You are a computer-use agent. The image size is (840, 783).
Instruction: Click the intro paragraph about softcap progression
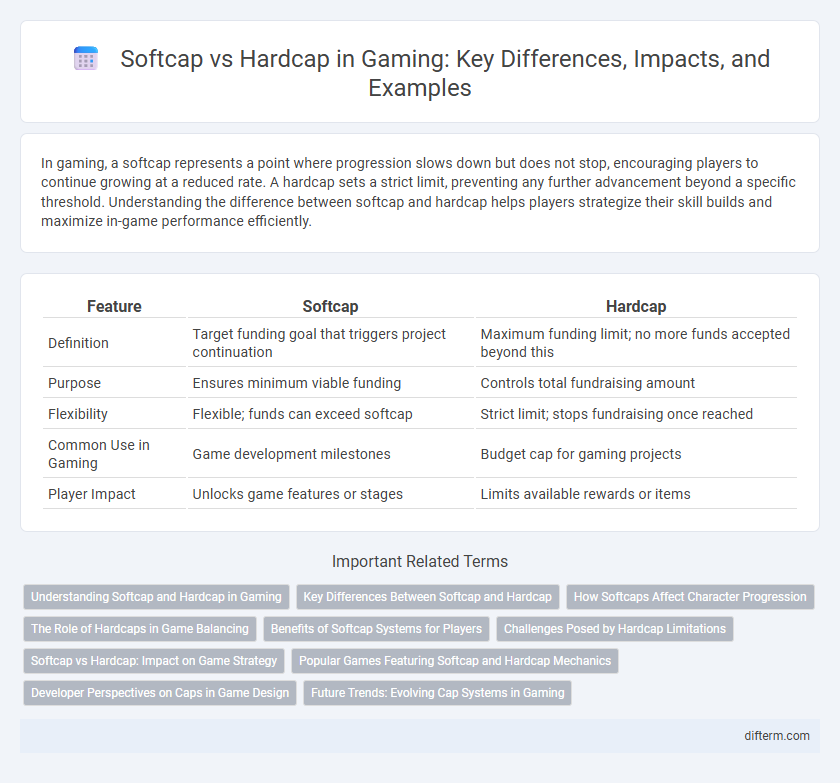pos(418,192)
